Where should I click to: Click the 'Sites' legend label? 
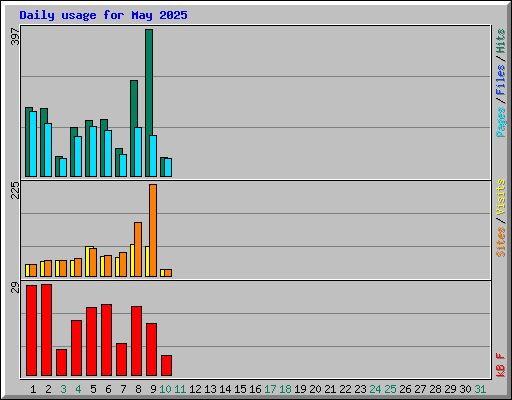coord(500,242)
